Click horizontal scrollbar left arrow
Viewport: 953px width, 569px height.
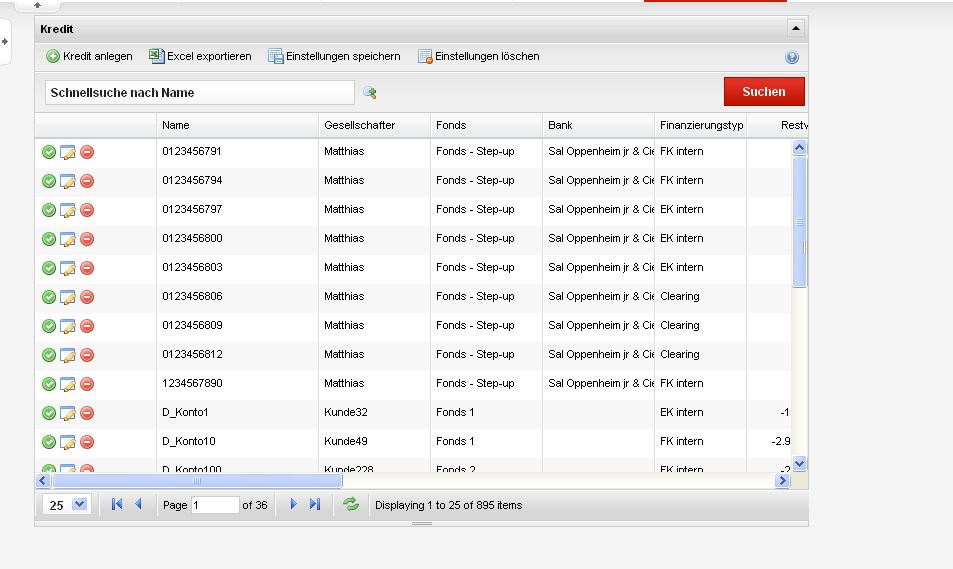(x=43, y=480)
